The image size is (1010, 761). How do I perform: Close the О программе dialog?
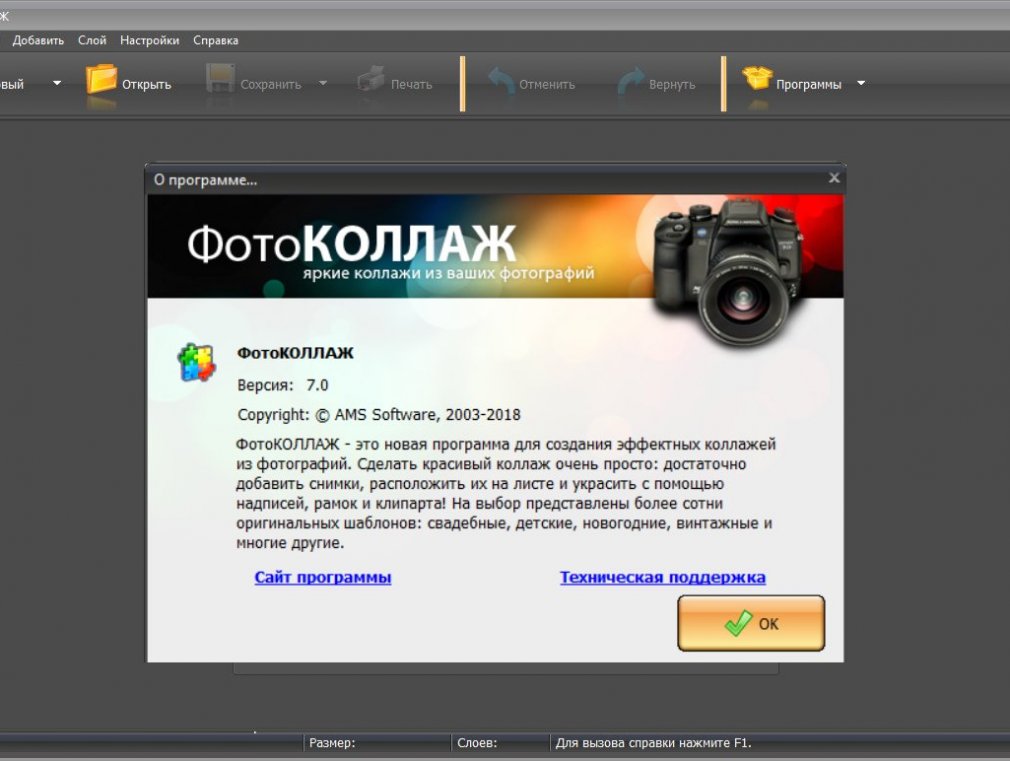coord(834,178)
